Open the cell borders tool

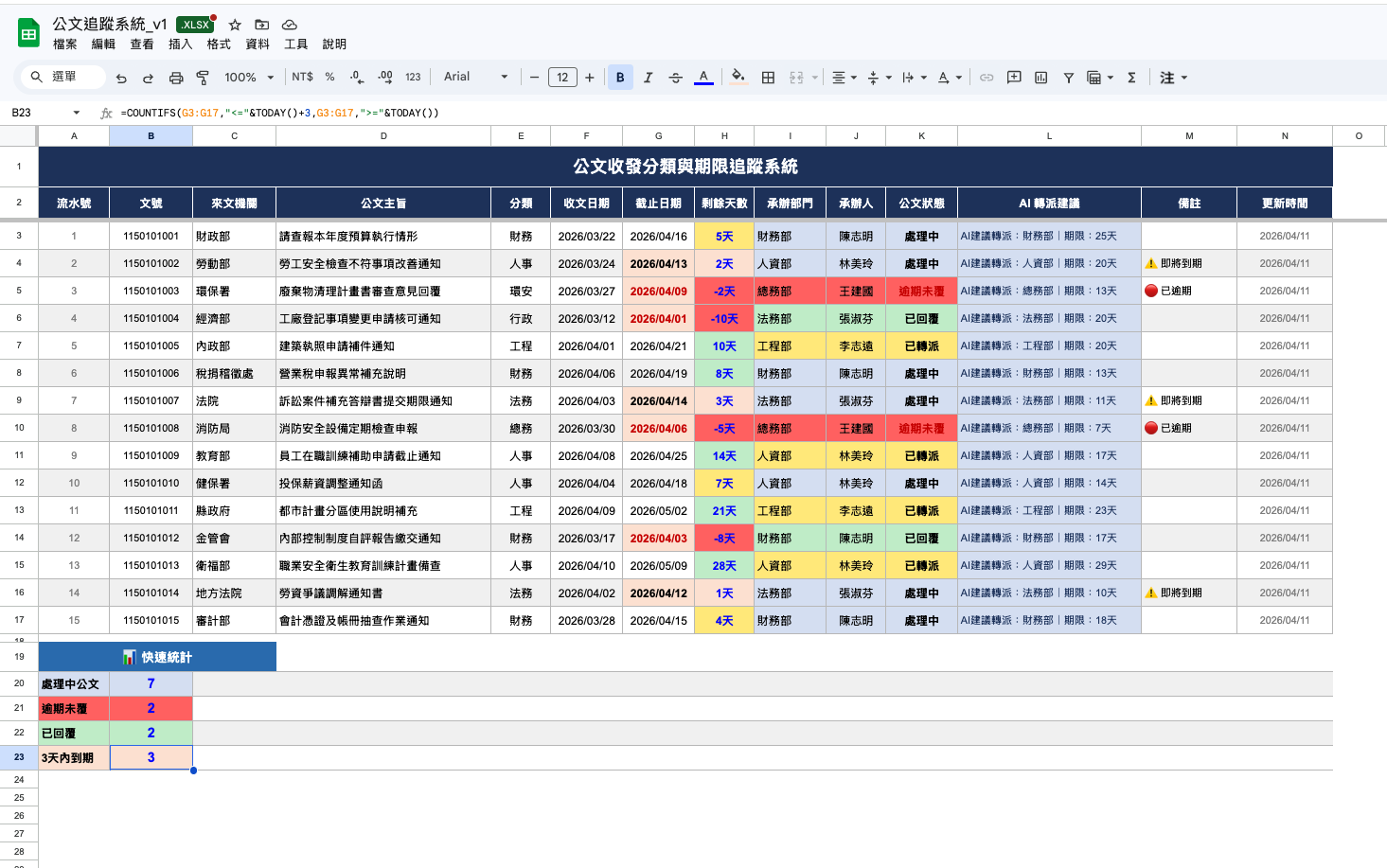click(769, 78)
